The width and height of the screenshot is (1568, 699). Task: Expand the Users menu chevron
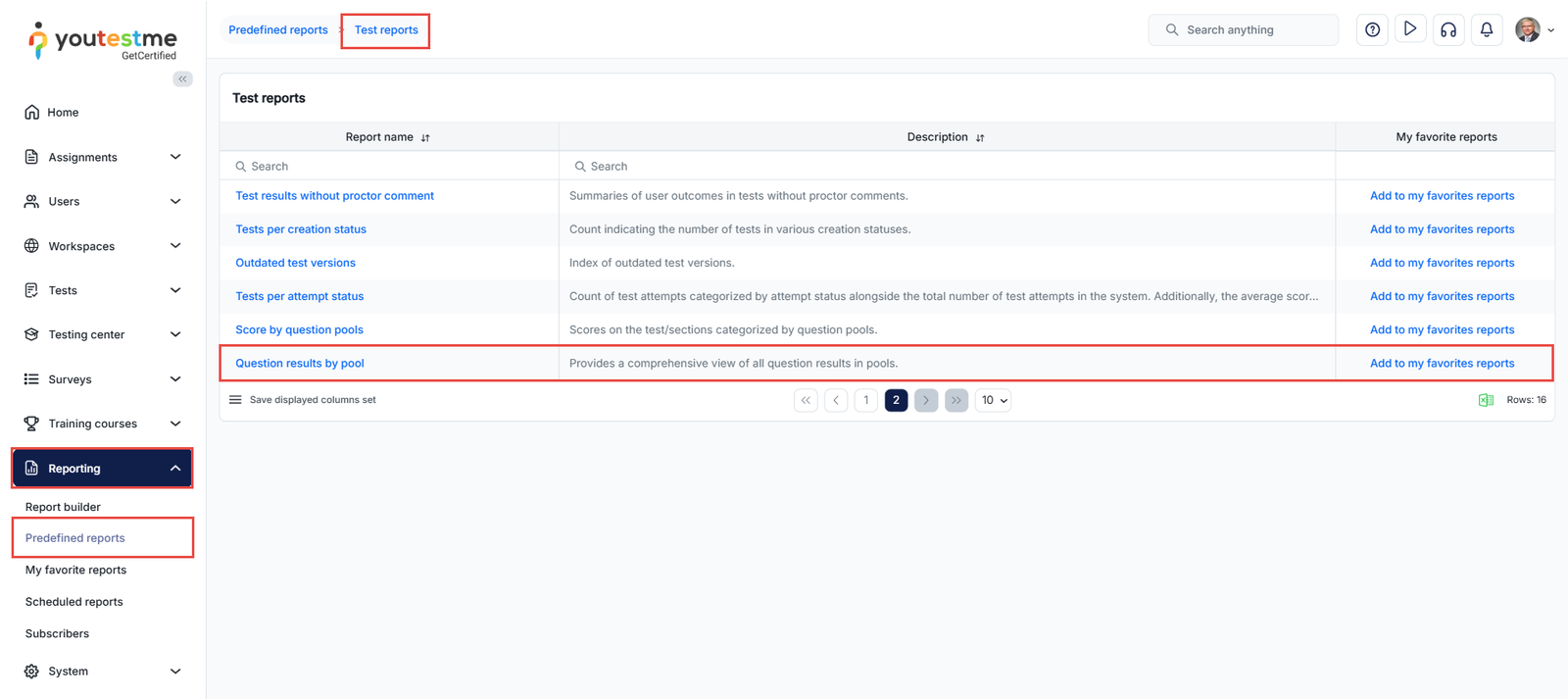click(175, 201)
